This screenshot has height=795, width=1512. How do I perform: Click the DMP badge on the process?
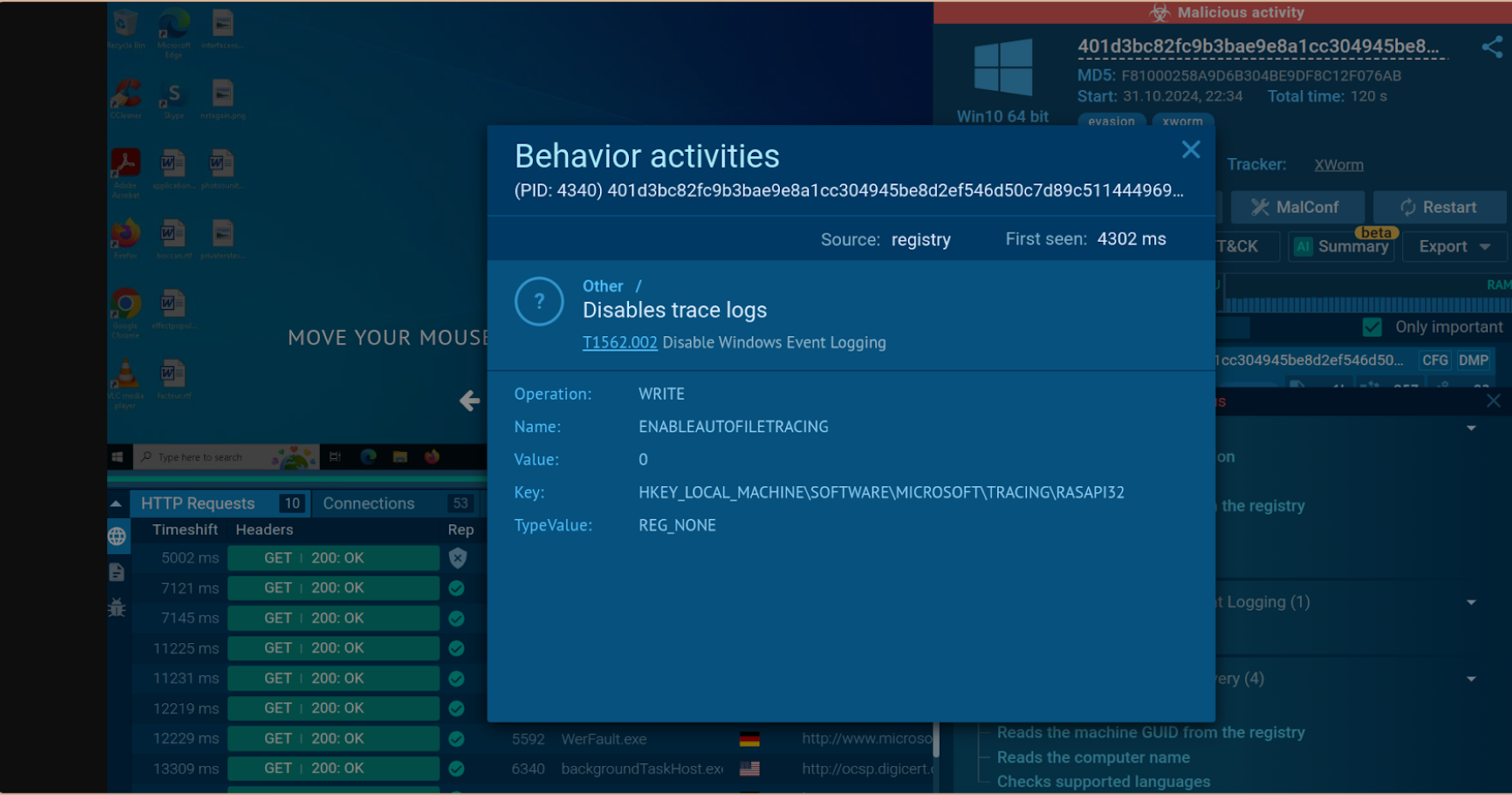[x=1473, y=360]
